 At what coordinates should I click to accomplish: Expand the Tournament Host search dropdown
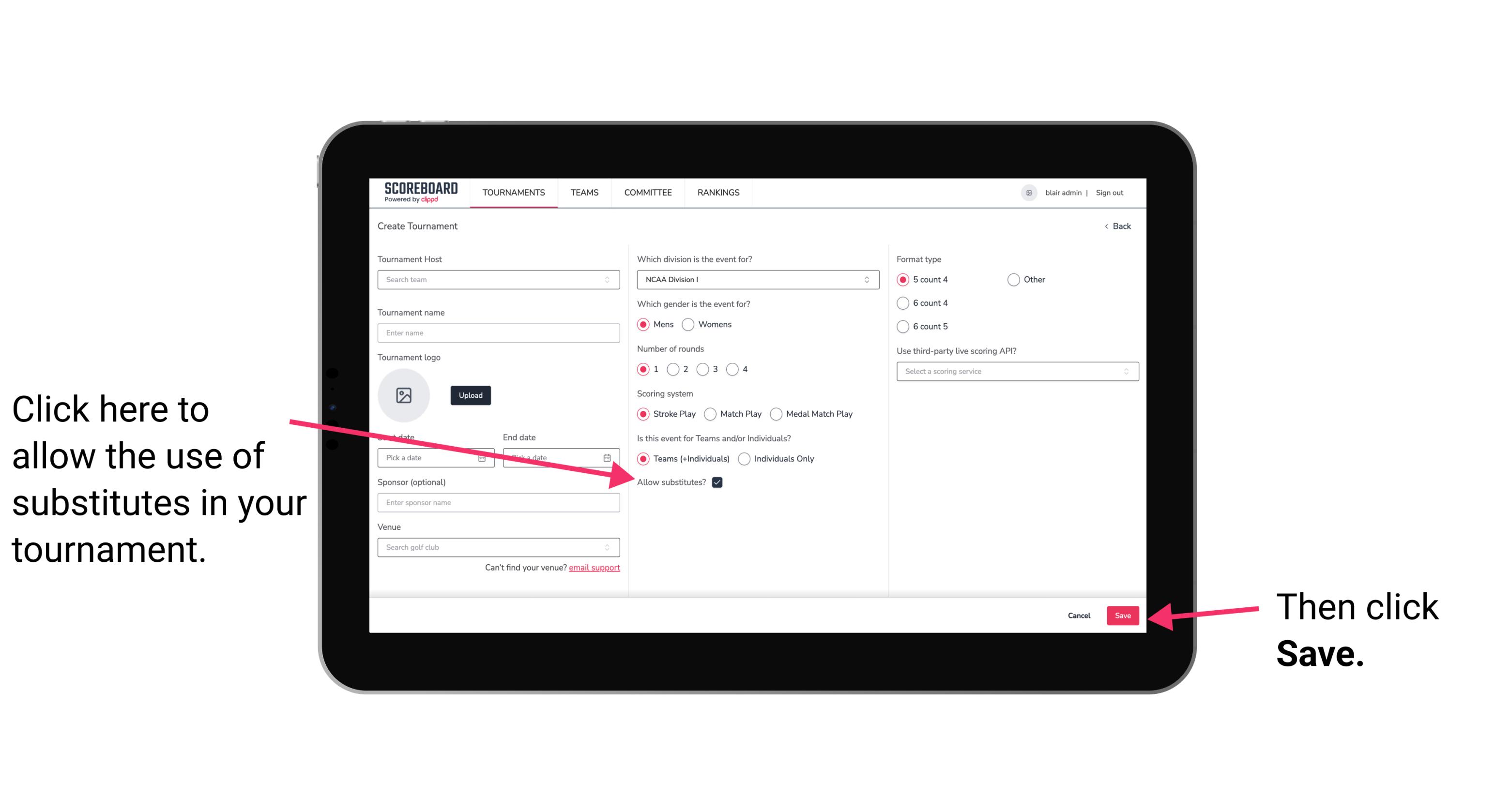pyautogui.click(x=611, y=280)
